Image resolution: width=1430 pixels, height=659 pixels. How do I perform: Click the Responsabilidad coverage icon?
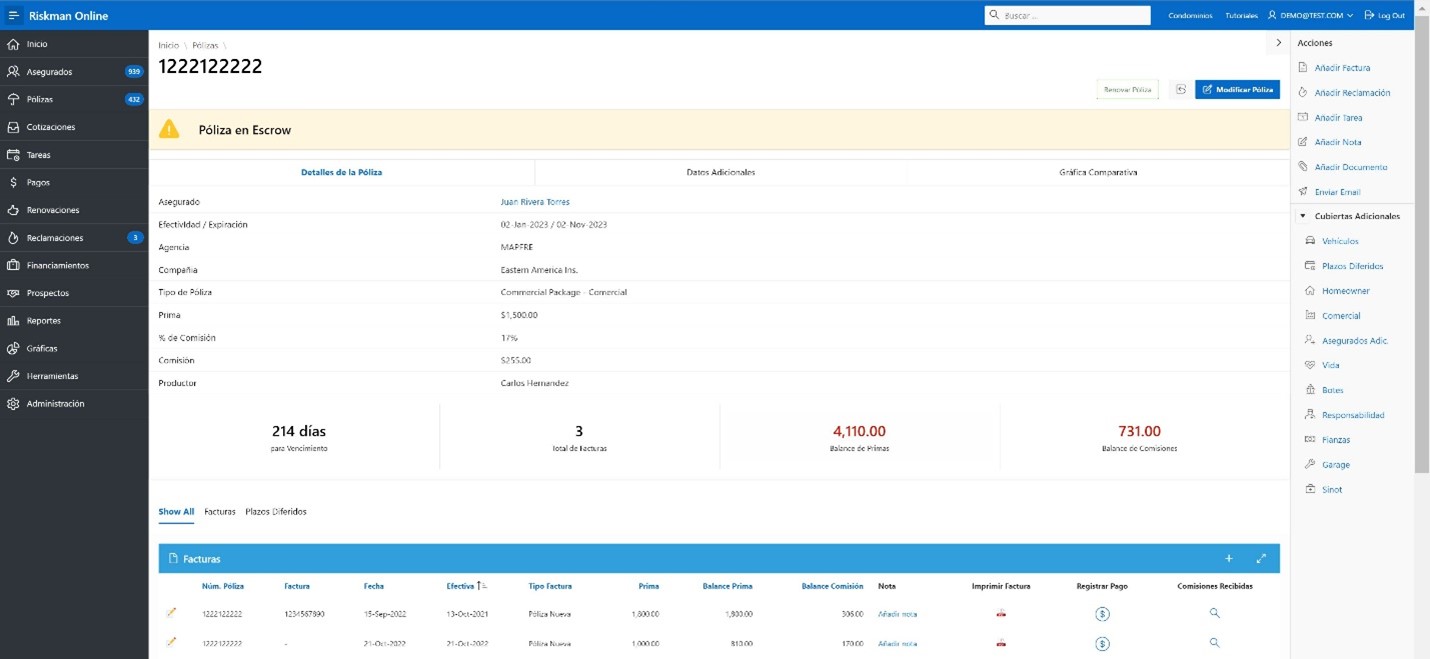[1310, 415]
